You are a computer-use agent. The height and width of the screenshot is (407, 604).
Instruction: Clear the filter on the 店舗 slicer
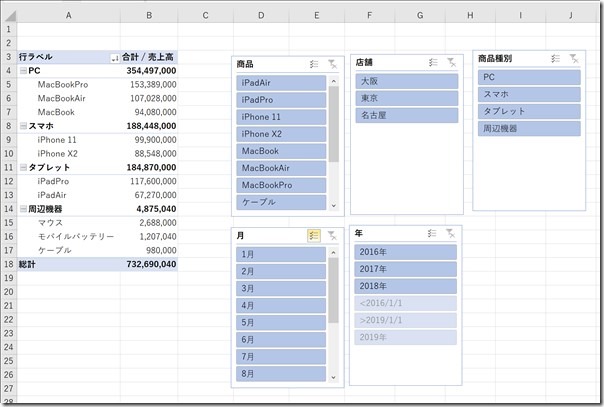tap(450, 62)
